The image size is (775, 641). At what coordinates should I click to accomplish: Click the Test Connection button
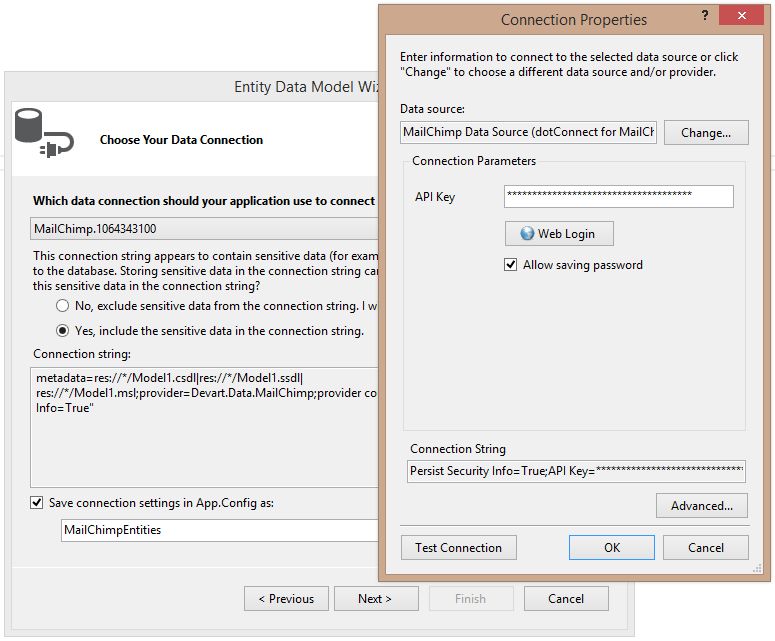(x=458, y=548)
